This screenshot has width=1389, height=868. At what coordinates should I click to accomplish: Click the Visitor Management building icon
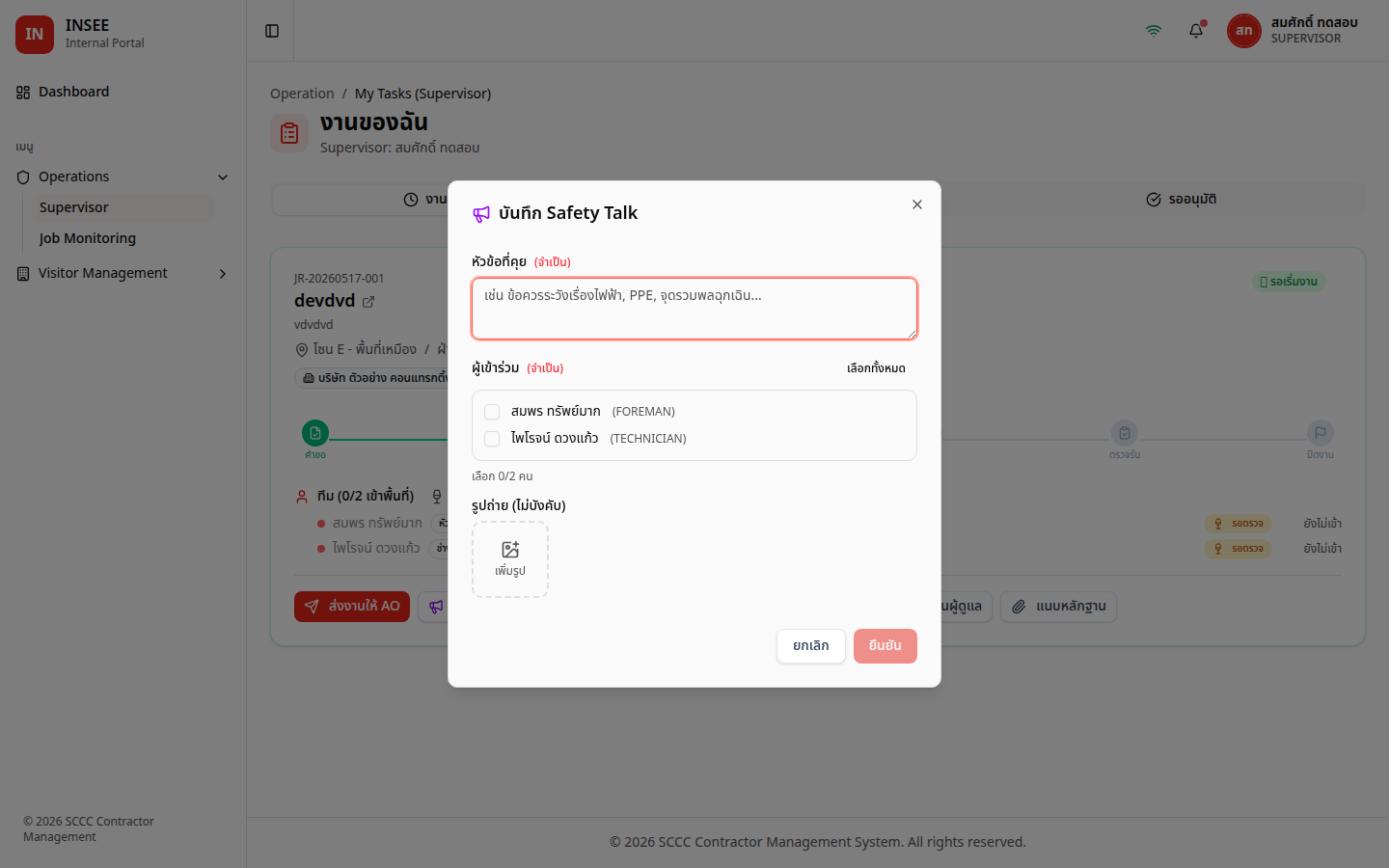point(23,274)
